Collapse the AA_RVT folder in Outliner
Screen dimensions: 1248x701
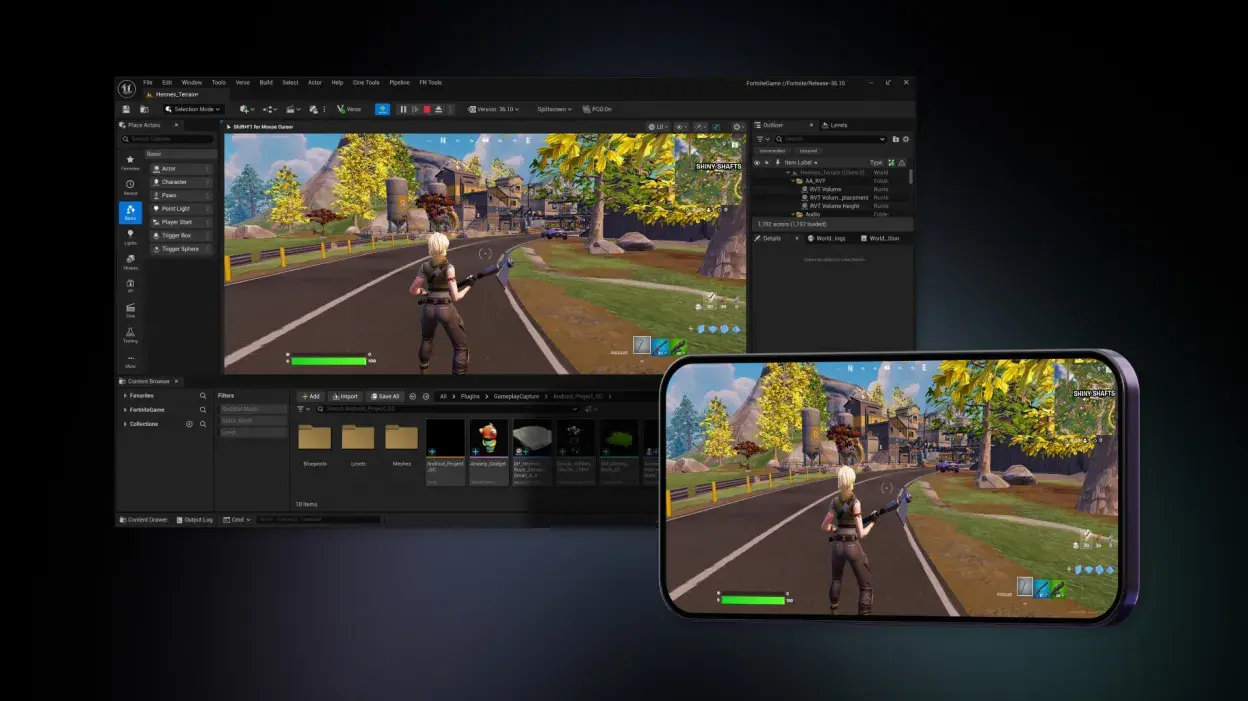point(792,181)
